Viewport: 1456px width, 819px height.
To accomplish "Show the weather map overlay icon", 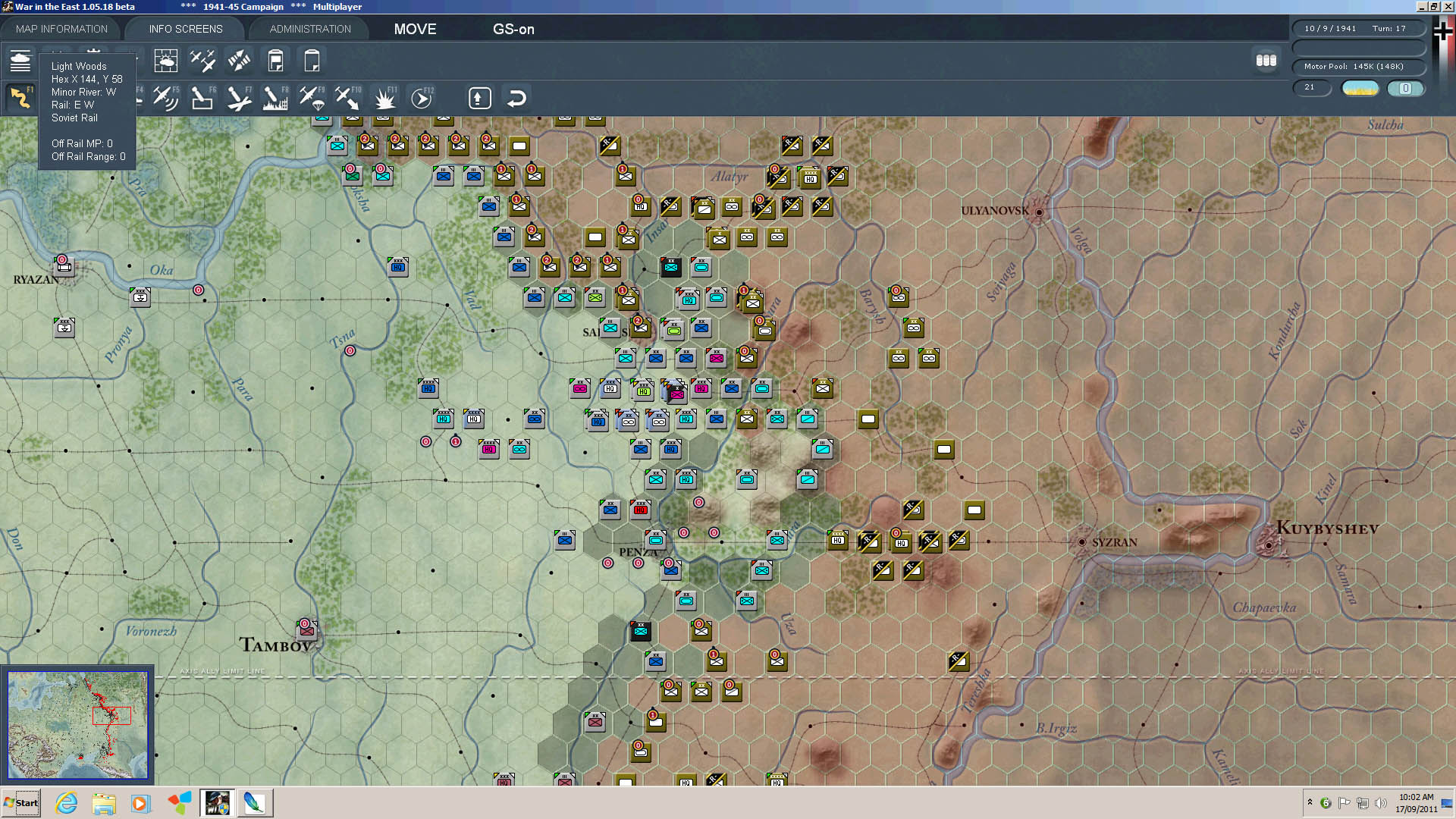I will pos(165,60).
